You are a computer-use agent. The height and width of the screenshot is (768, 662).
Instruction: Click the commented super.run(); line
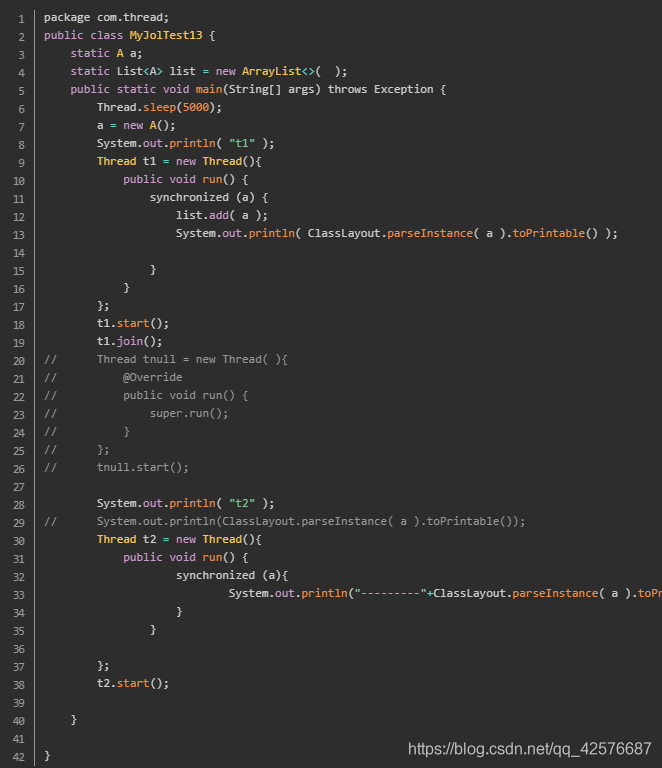pos(189,413)
